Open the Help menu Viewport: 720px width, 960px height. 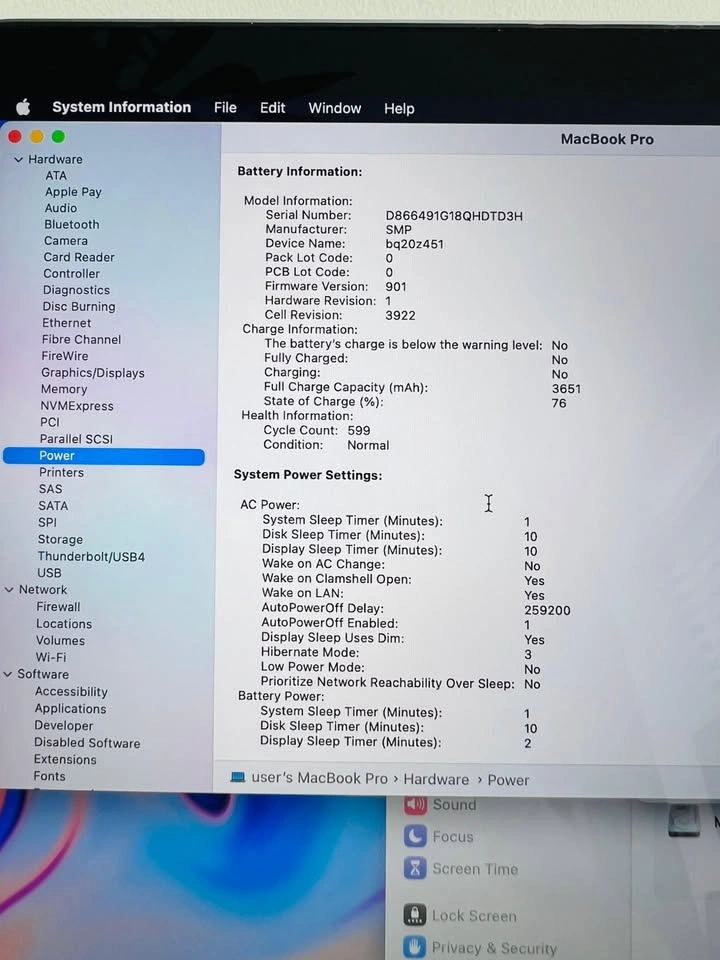click(399, 108)
